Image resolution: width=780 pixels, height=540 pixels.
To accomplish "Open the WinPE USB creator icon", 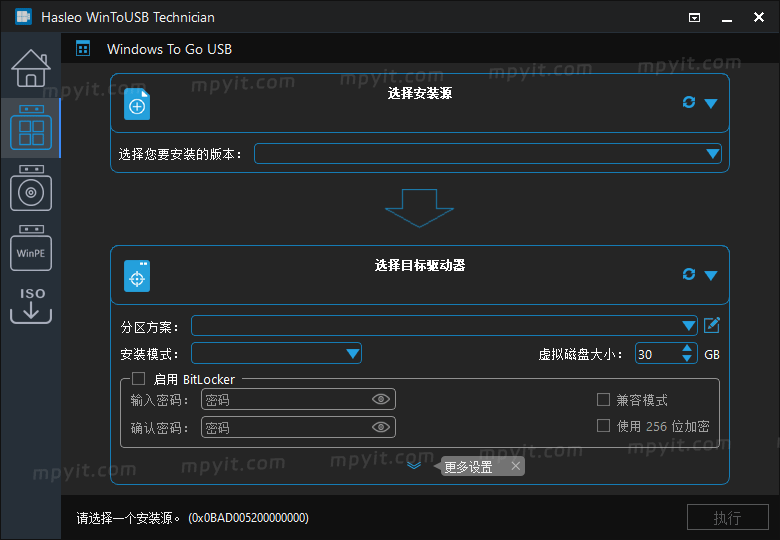I will tap(31, 248).
